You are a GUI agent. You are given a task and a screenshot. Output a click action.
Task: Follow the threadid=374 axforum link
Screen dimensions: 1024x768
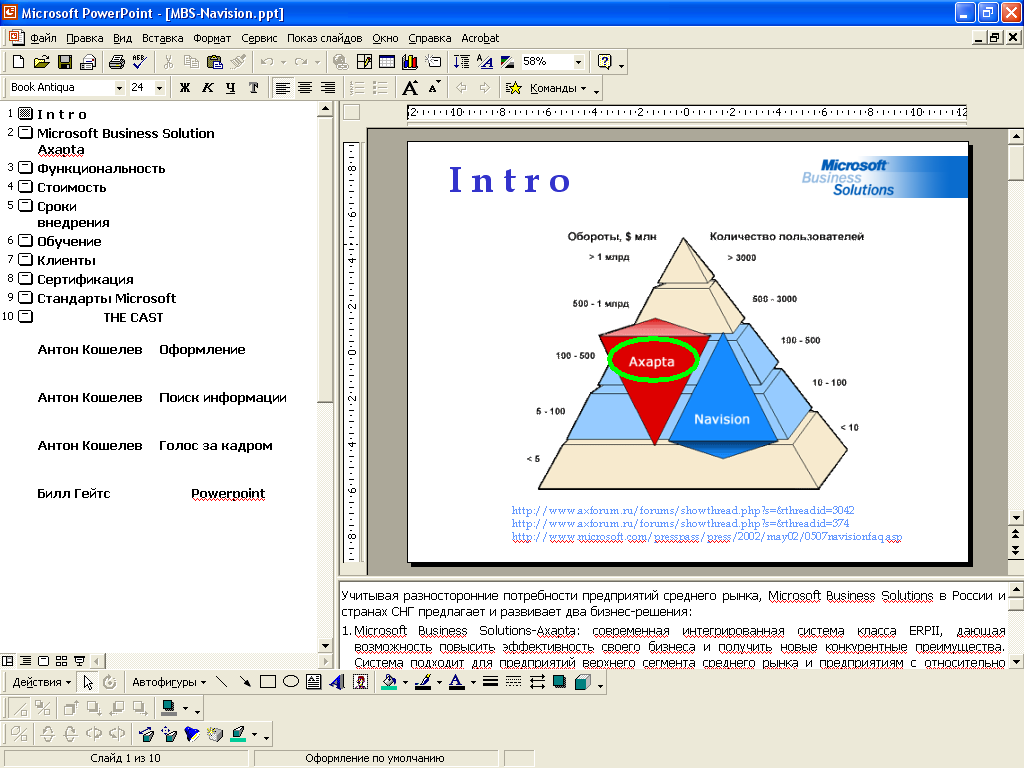click(x=680, y=523)
